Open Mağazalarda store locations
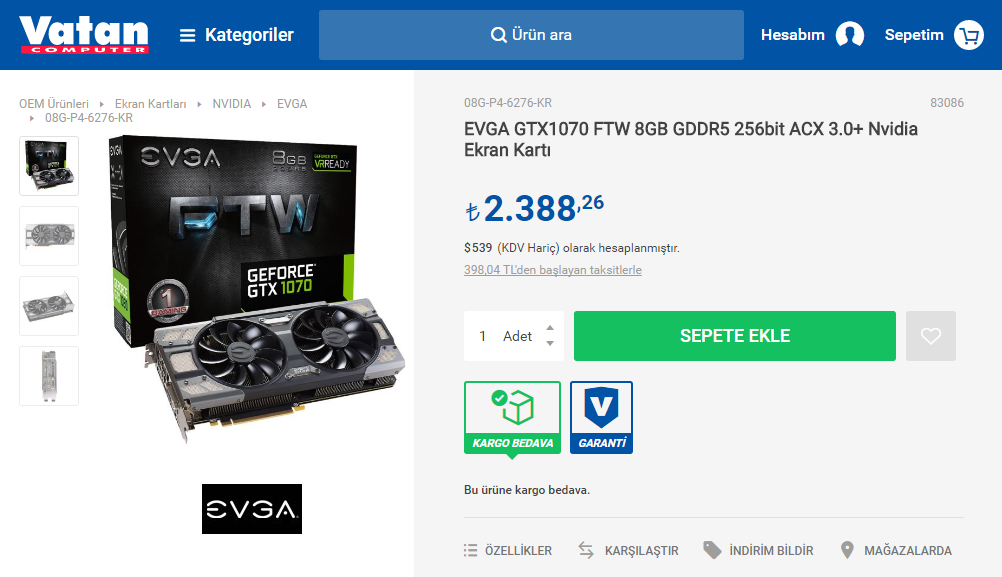This screenshot has width=1002, height=577. (896, 550)
